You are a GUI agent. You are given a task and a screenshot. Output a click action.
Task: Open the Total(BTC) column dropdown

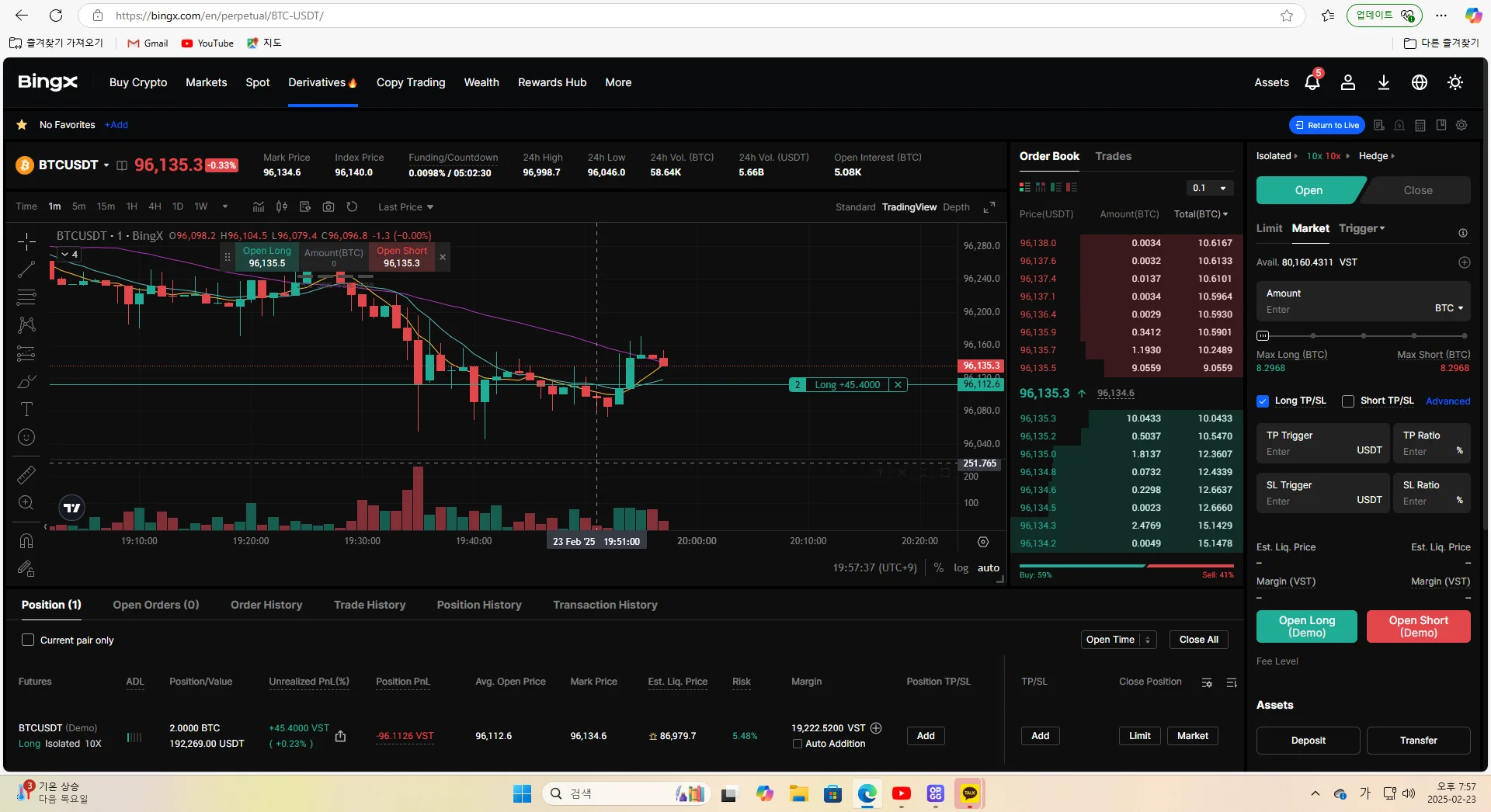click(1201, 214)
